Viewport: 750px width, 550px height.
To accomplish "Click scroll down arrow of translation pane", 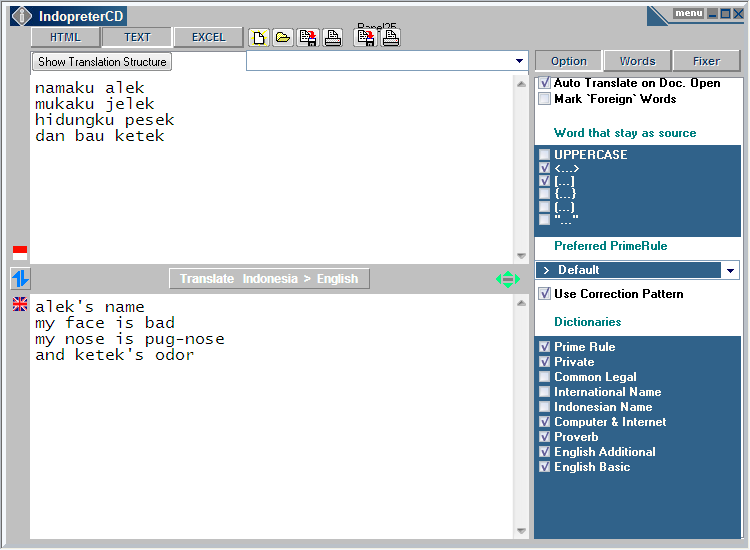I will tap(521, 531).
